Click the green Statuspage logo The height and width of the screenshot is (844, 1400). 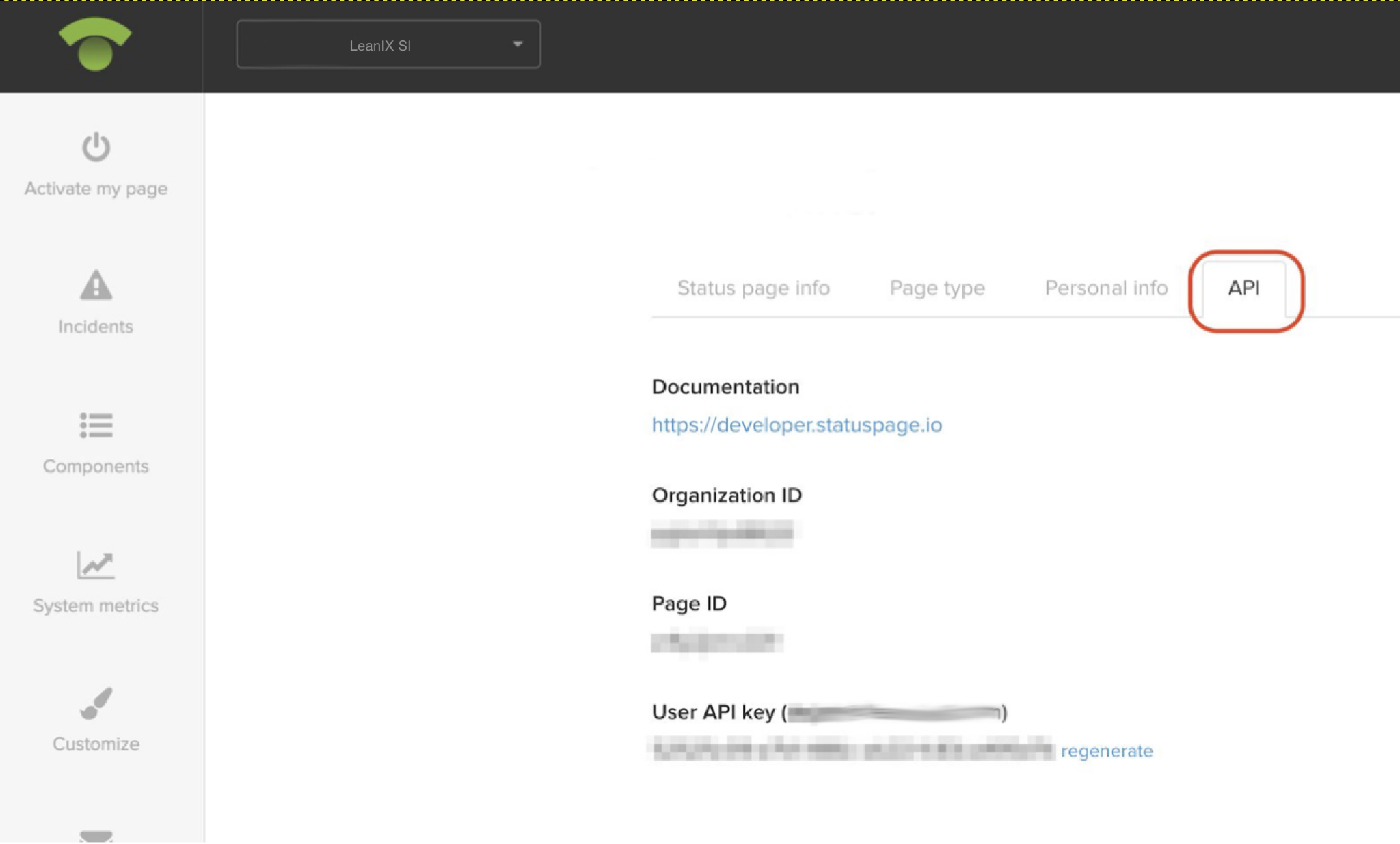pyautogui.click(x=95, y=44)
